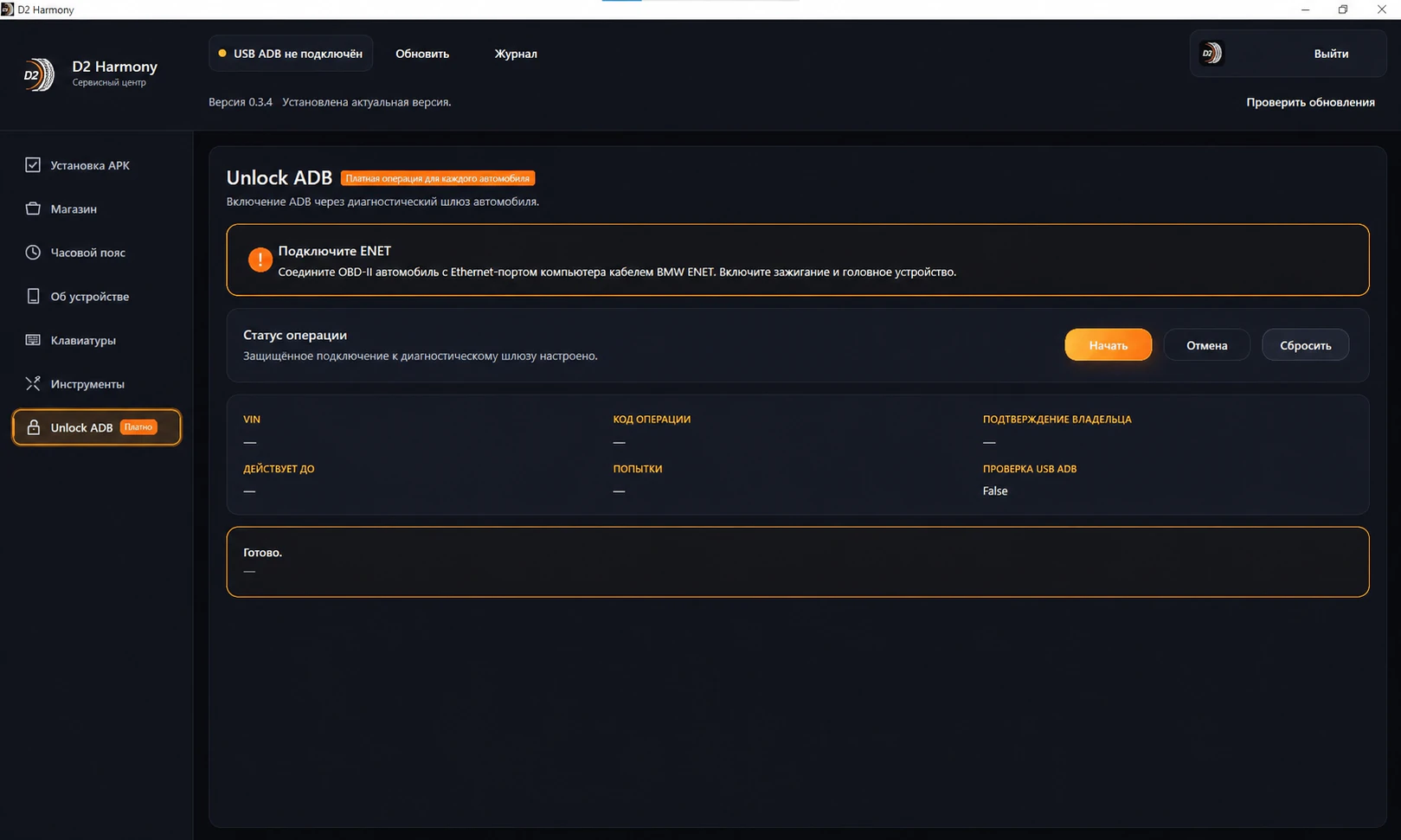Screen dimensions: 1401x840
Task: Click the КОД ОПЕРАЦИИ label
Action: (x=652, y=419)
